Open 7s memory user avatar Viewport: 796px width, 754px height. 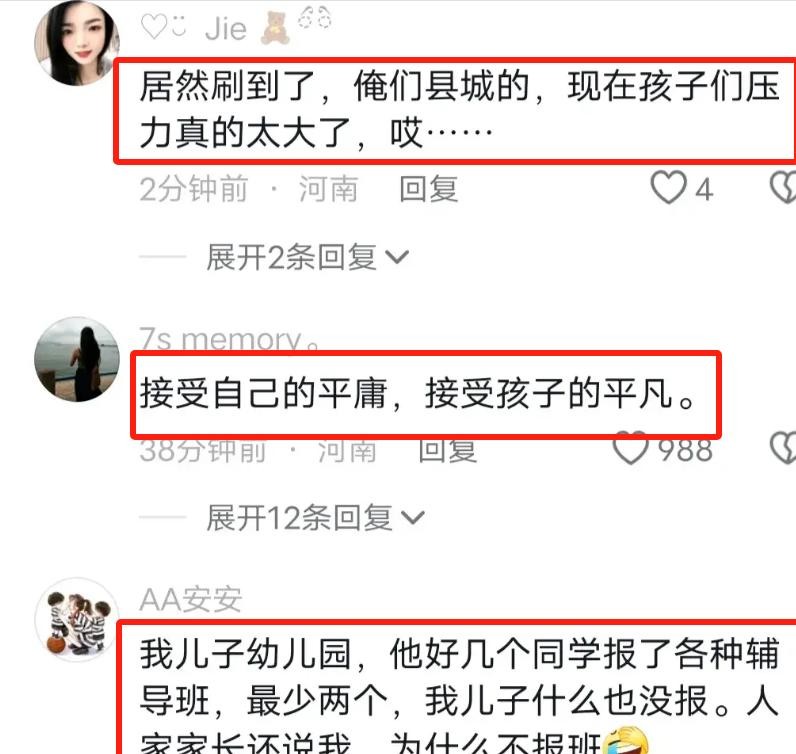pyautogui.click(x=77, y=359)
